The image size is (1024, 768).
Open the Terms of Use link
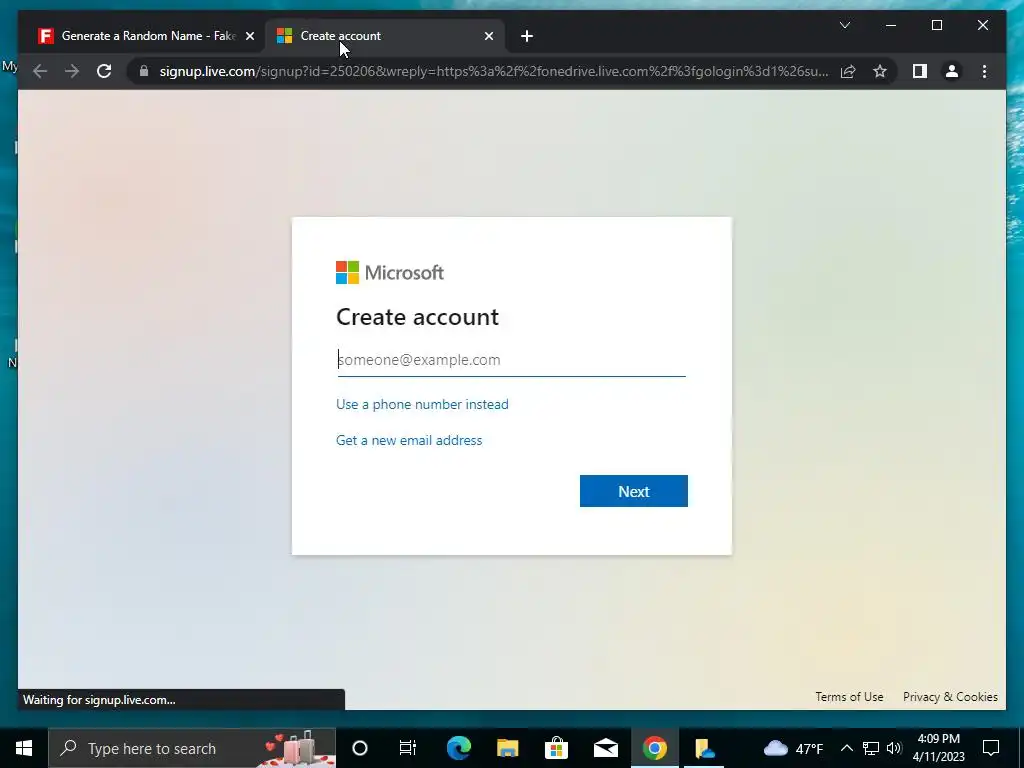[849, 697]
